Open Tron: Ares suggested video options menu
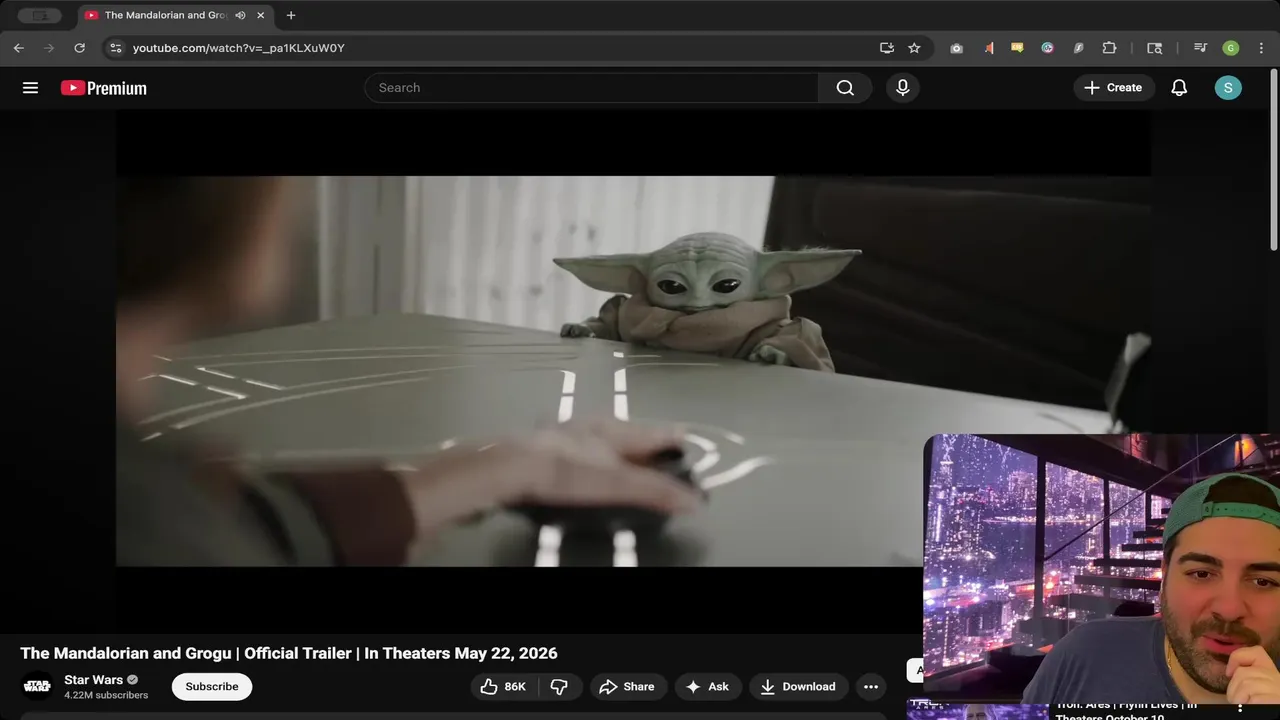 point(1241,708)
